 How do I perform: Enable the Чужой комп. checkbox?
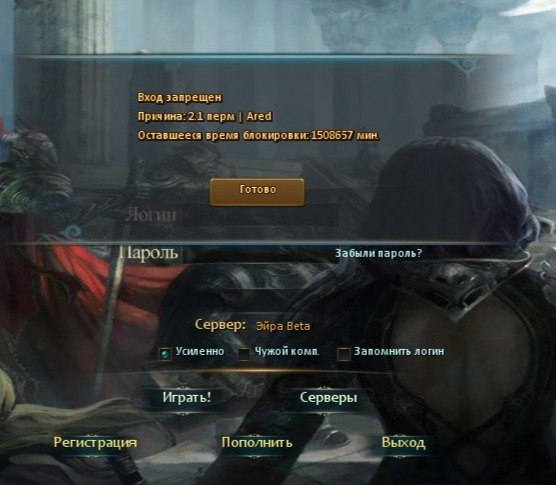(244, 353)
